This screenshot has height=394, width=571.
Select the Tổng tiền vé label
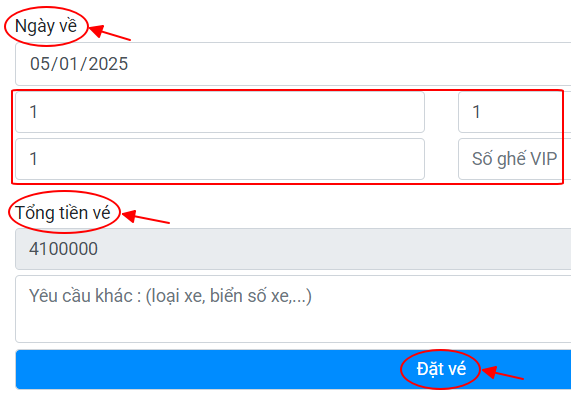tap(63, 213)
